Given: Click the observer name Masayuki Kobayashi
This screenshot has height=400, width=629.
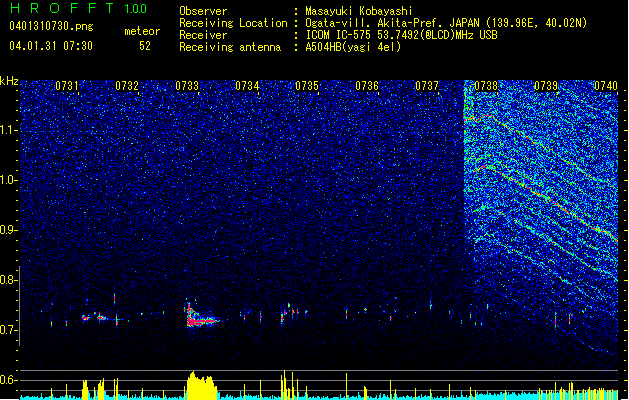Looking at the screenshot, I should [359, 11].
